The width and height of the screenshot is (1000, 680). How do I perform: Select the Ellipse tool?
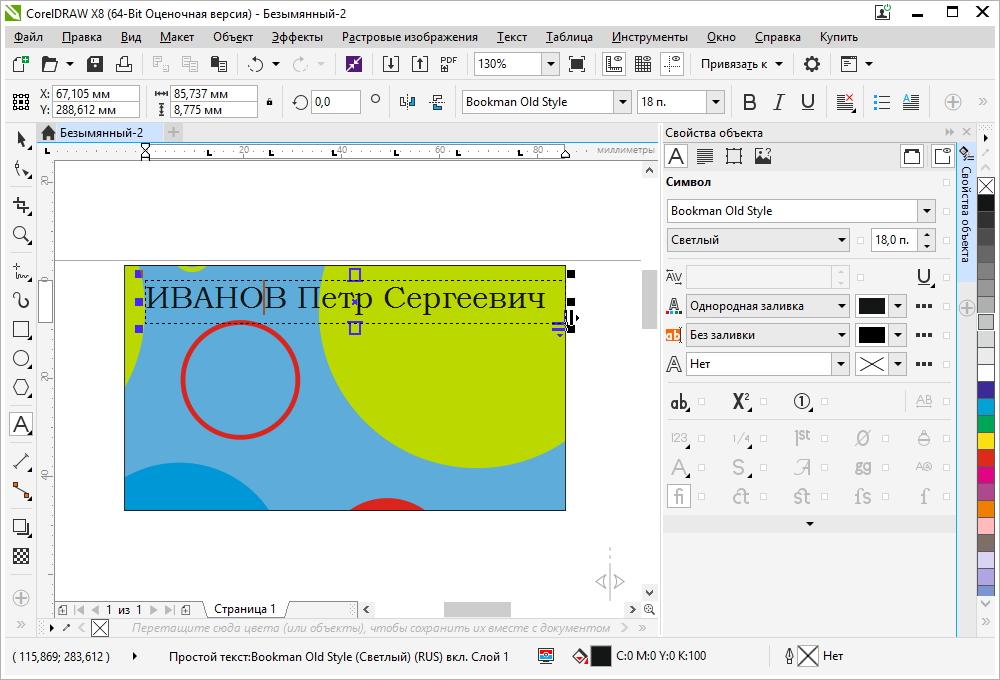tap(22, 358)
